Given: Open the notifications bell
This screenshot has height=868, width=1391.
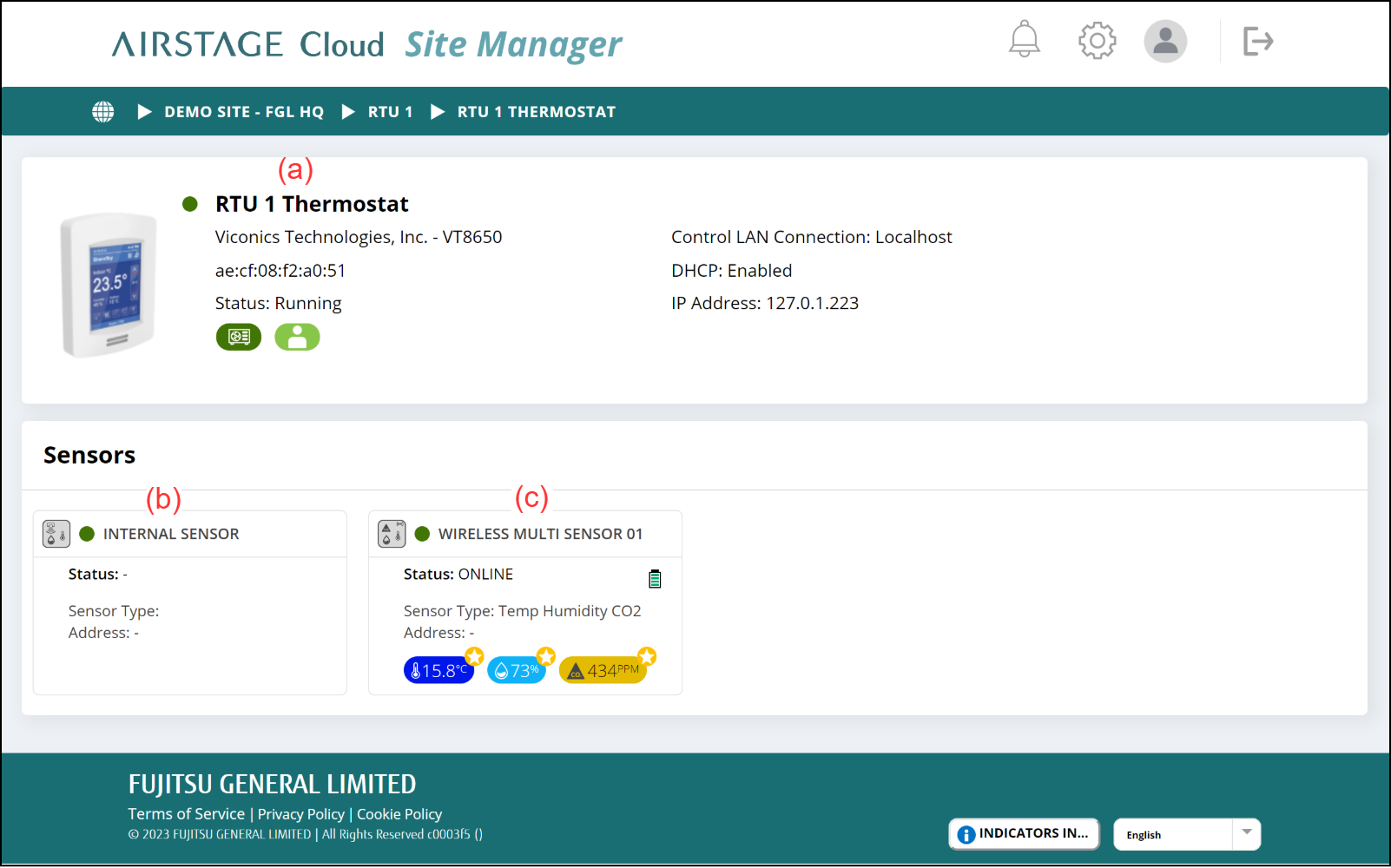Looking at the screenshot, I should 1024,40.
